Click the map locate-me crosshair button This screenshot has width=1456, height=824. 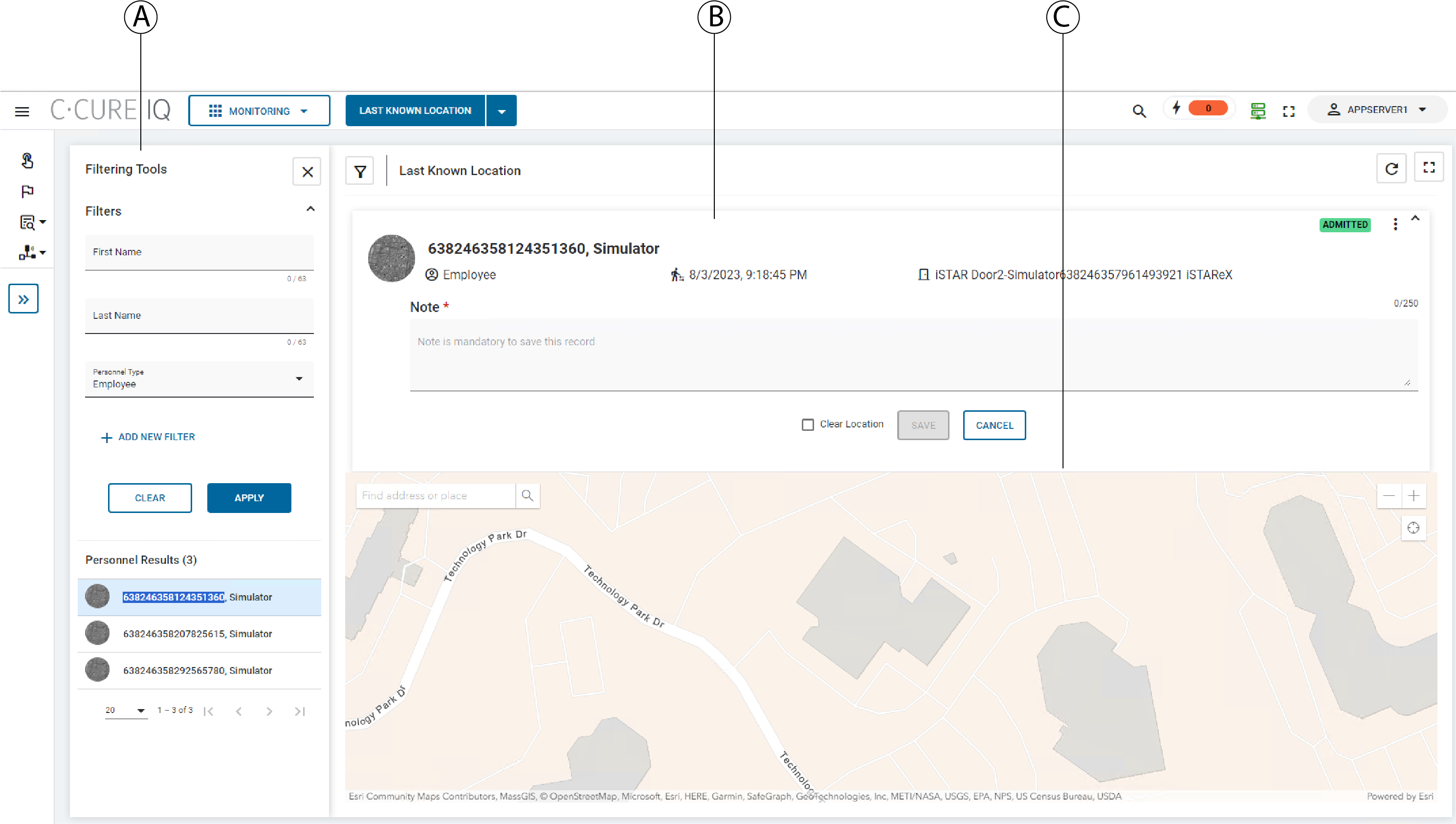[x=1413, y=528]
